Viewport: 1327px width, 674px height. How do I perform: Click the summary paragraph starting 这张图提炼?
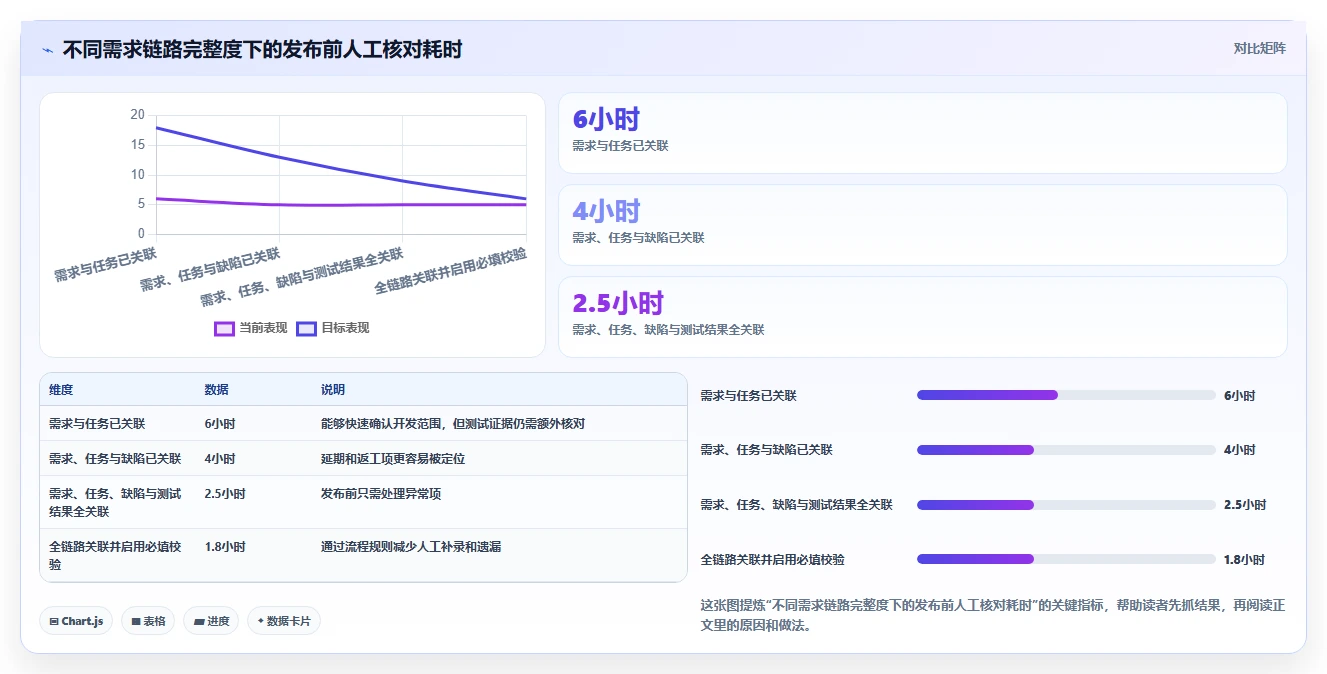[993, 616]
